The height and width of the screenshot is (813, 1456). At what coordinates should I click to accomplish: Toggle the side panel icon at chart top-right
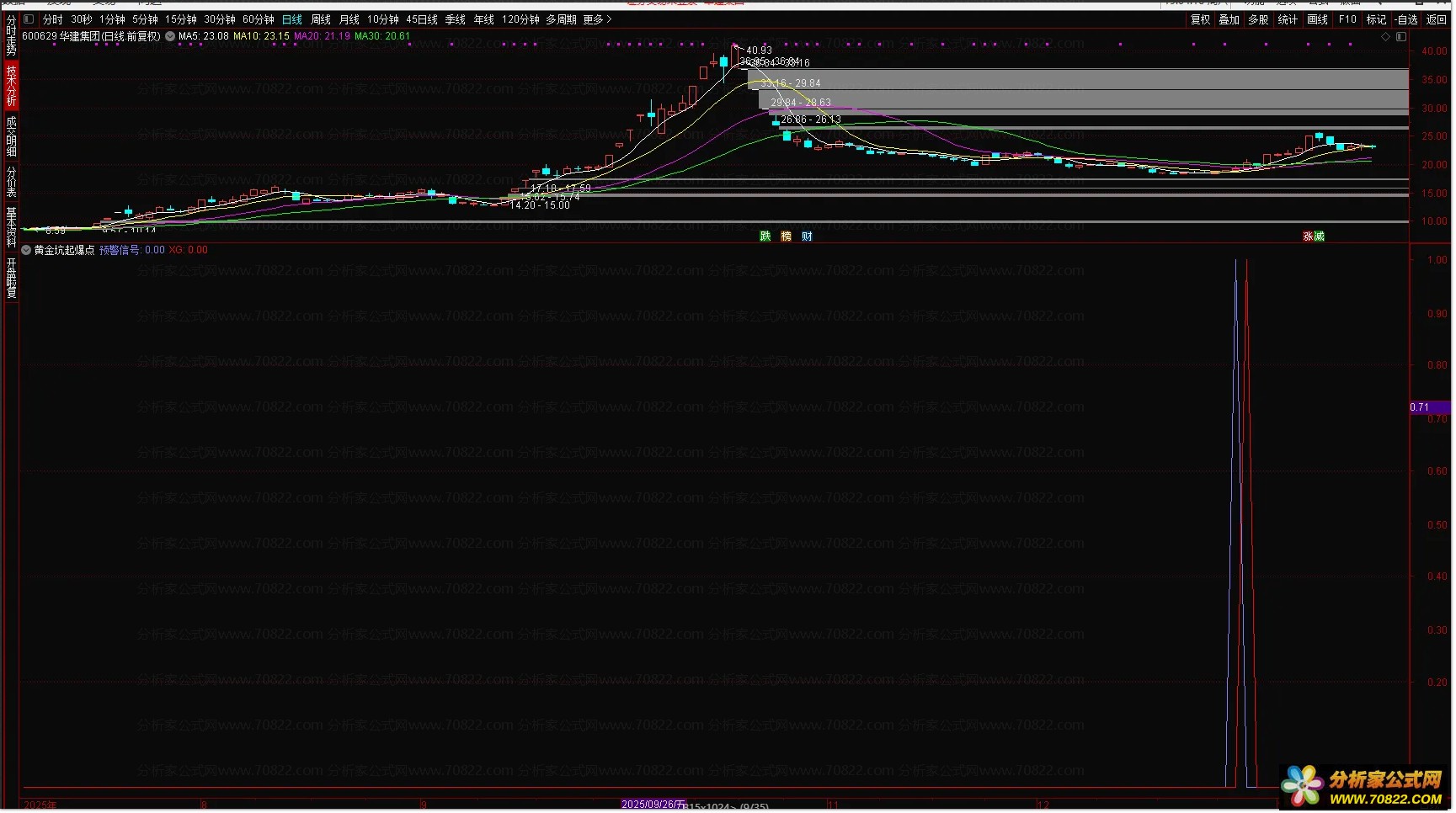[1401, 37]
